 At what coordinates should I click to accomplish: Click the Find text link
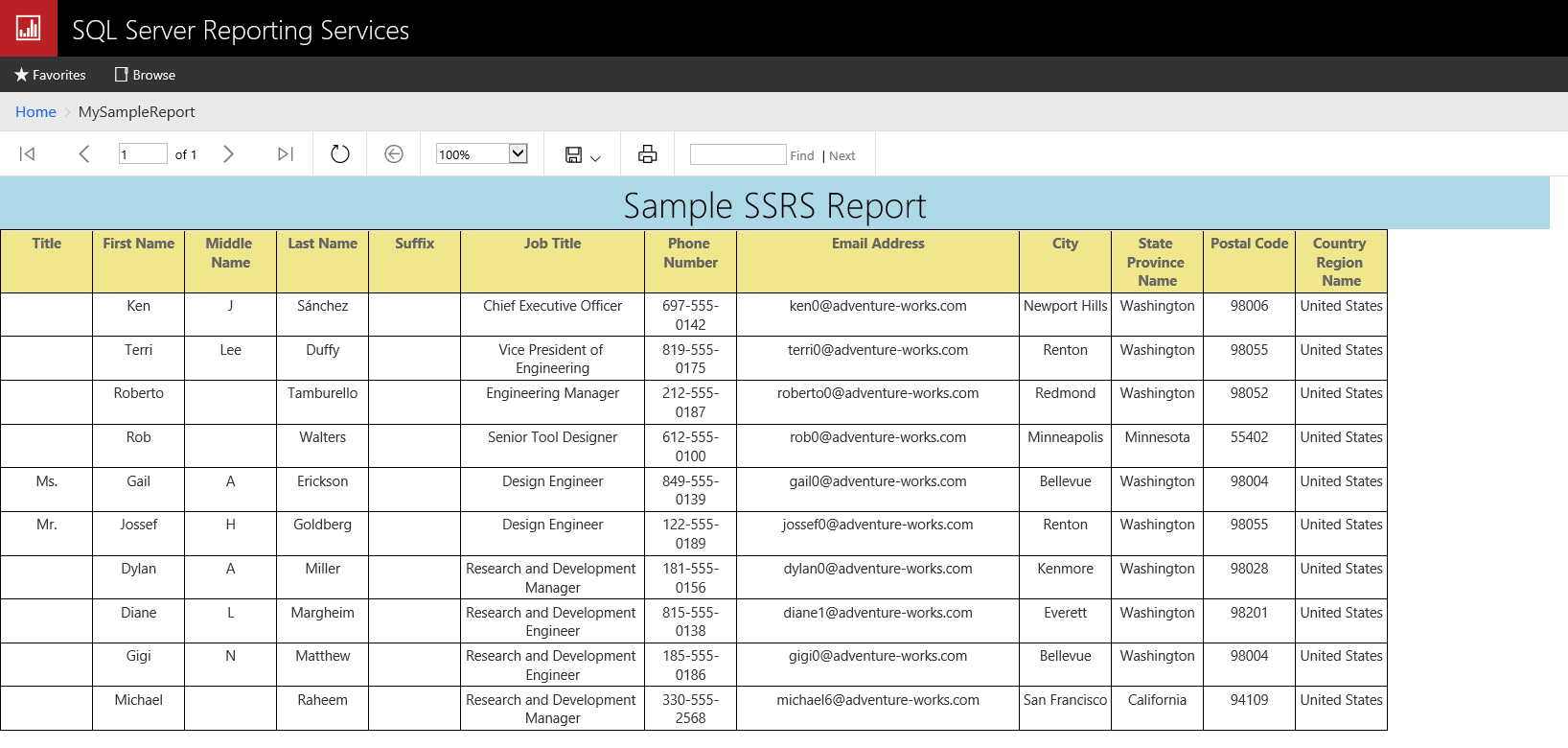coord(802,155)
